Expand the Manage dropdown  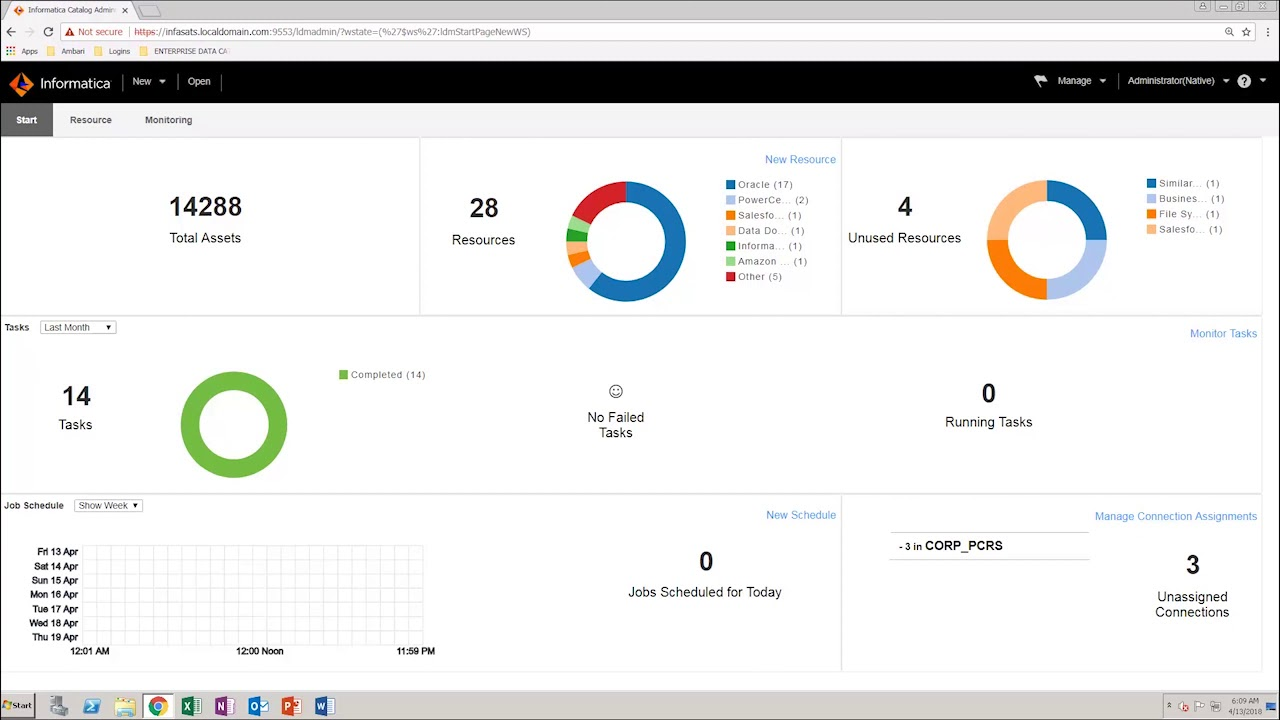tap(1082, 81)
